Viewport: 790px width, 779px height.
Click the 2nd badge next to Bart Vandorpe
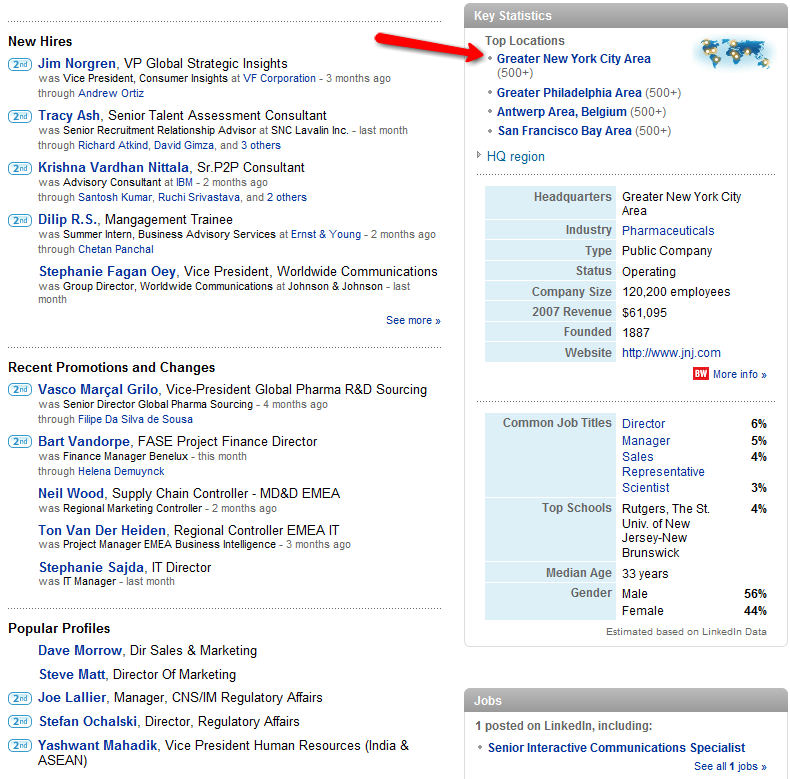[20, 441]
